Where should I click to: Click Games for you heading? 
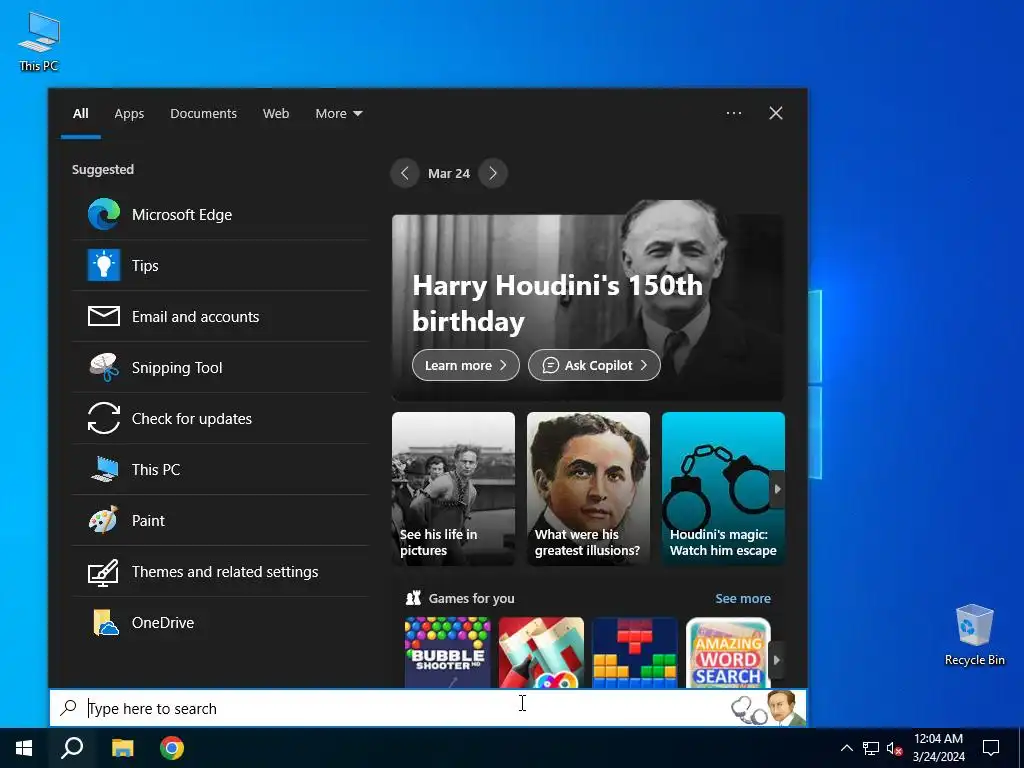coord(472,598)
